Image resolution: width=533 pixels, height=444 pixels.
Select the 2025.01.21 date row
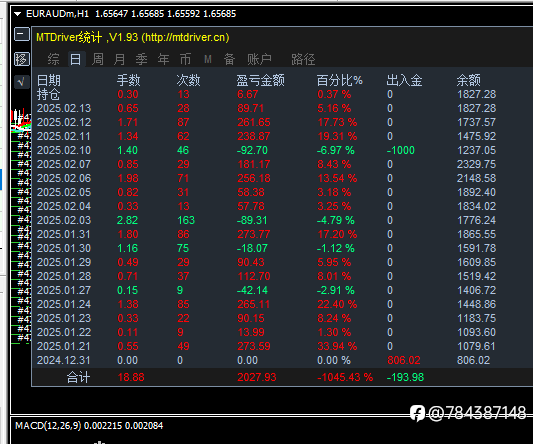click(x=64, y=346)
